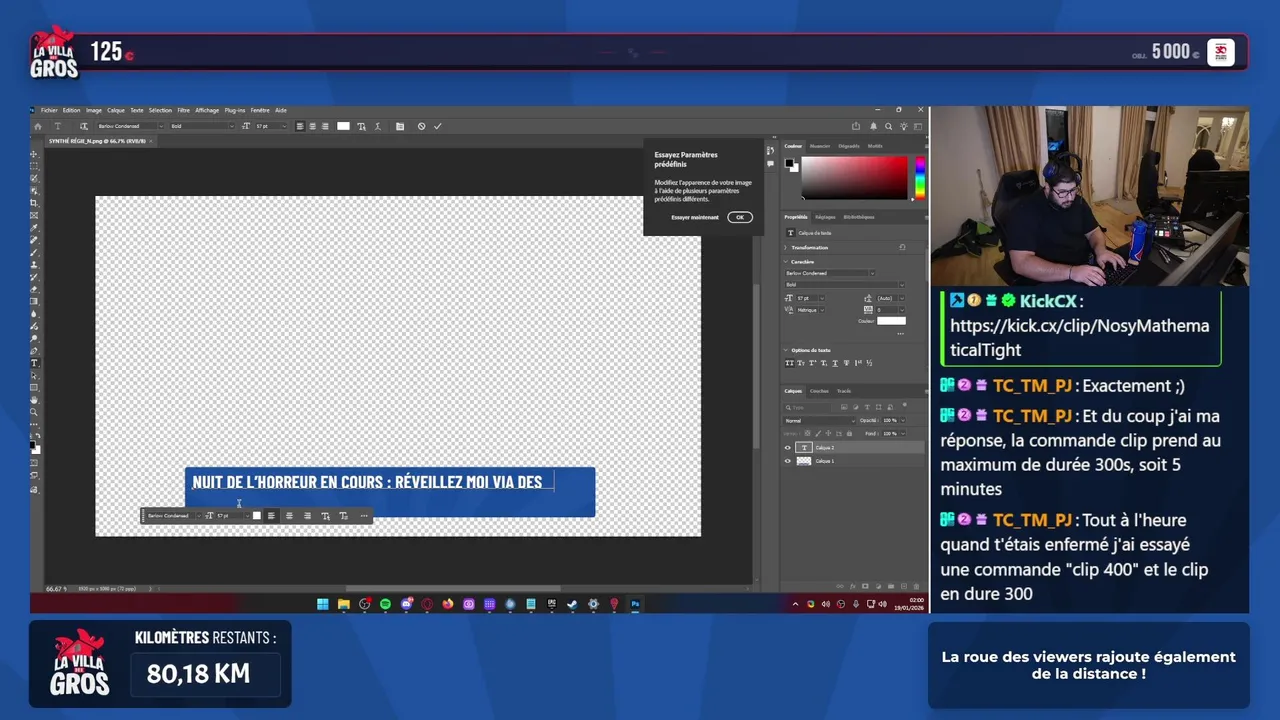Click the more options dots in Caractère section
This screenshot has height=720, width=1280.
pos(900,333)
